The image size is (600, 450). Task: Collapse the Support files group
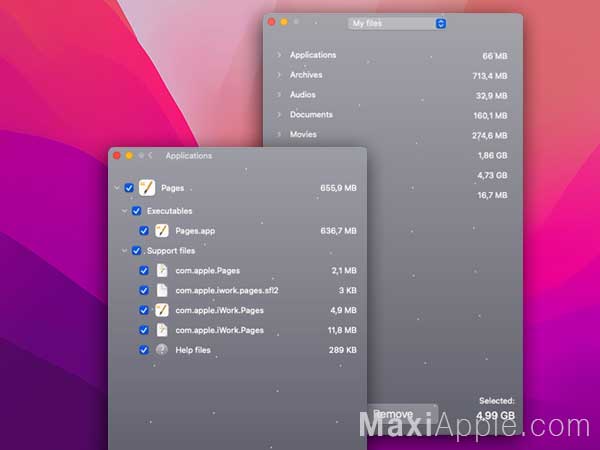click(124, 251)
